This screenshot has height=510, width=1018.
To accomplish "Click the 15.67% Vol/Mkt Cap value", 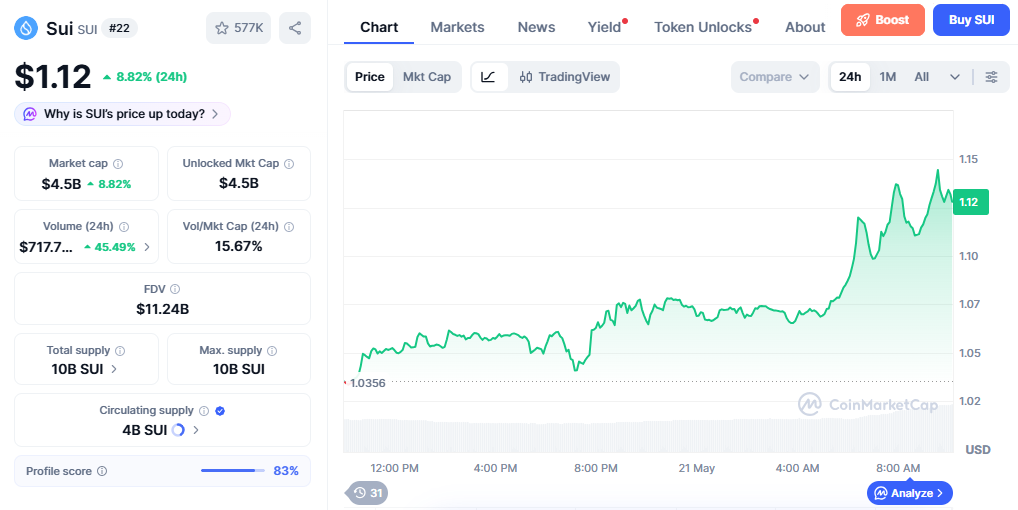I will pos(238,246).
